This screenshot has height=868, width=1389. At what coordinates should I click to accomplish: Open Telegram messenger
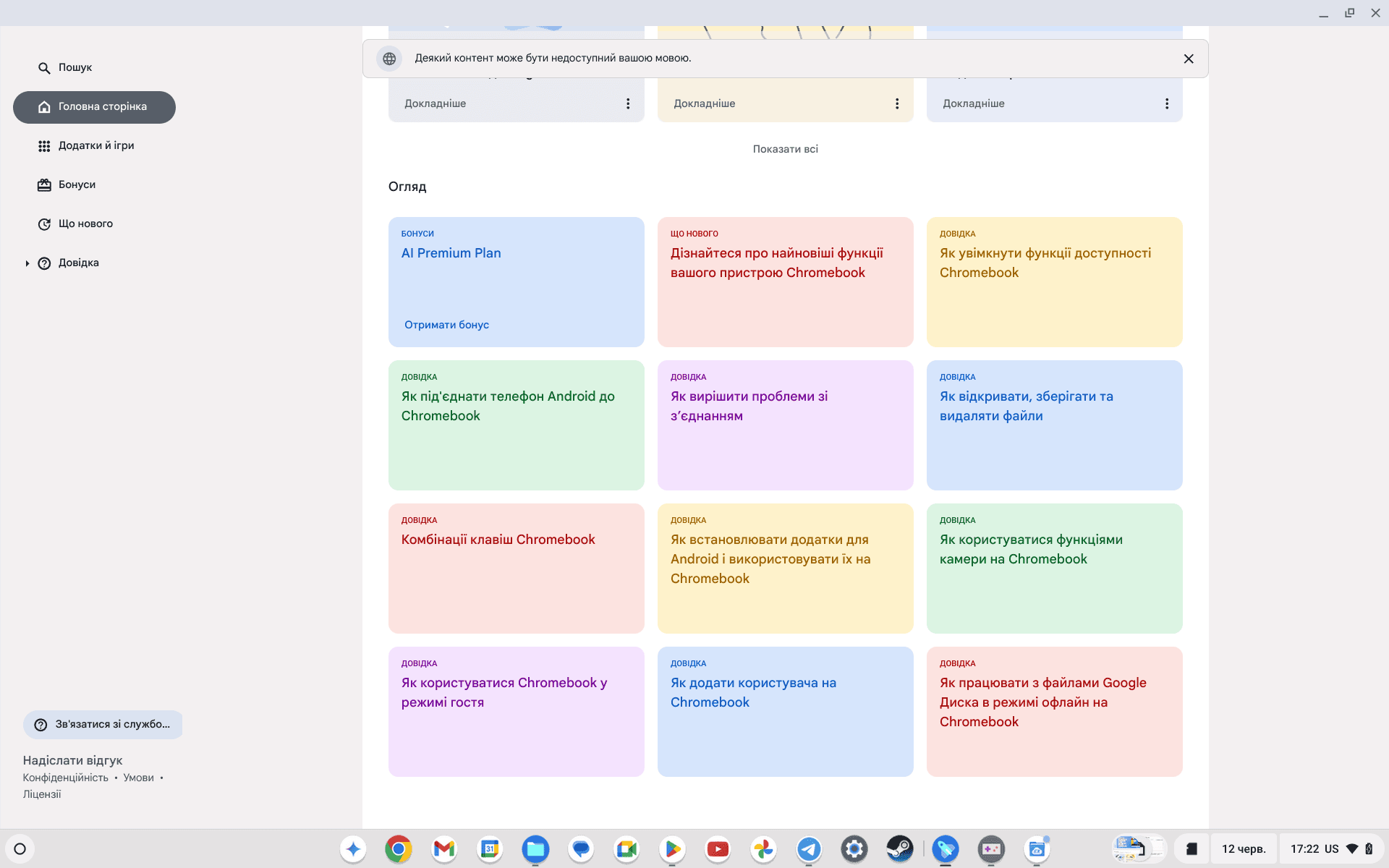click(x=808, y=848)
